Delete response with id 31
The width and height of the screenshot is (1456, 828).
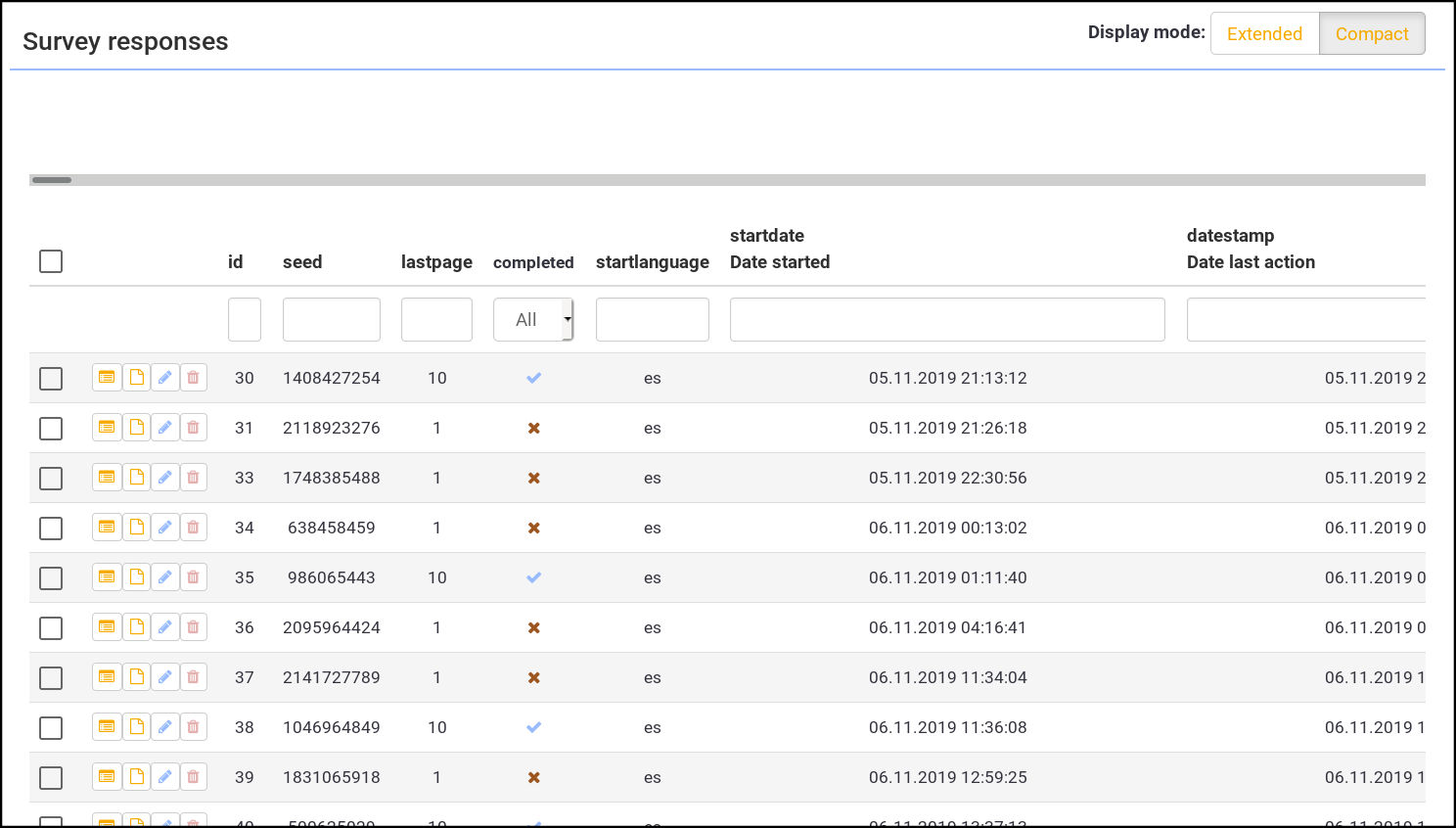(x=194, y=428)
